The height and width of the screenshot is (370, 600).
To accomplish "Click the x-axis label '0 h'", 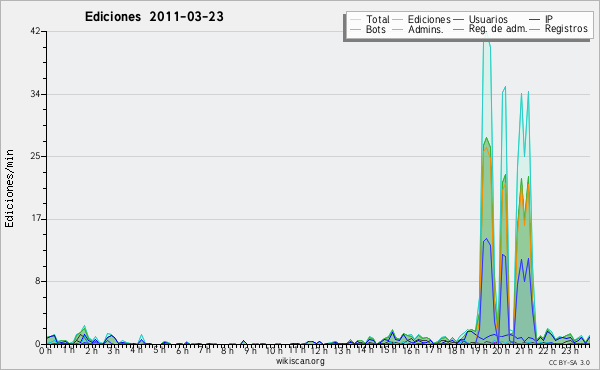I will [x=45, y=350].
